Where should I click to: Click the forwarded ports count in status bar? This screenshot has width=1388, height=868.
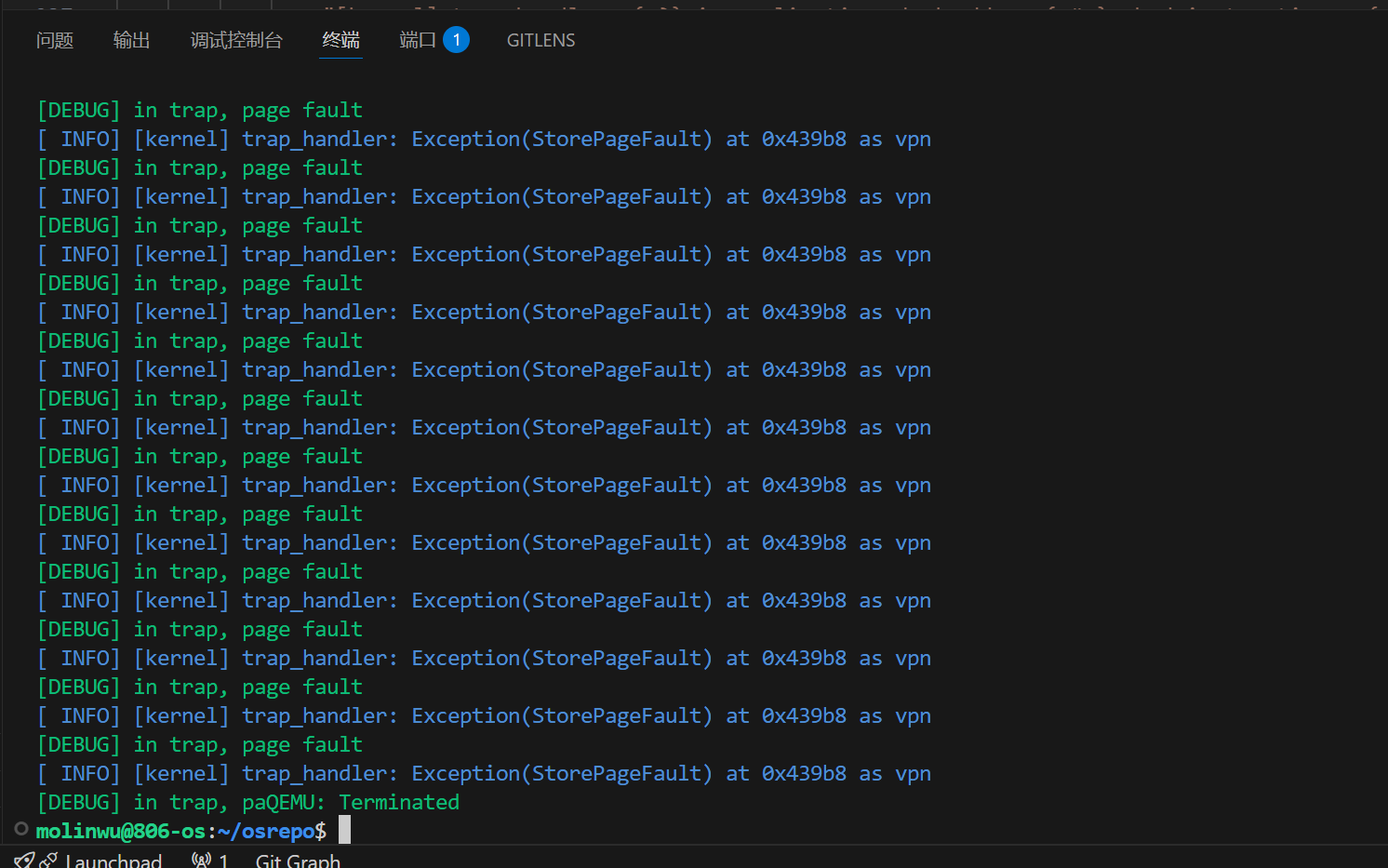(223, 861)
